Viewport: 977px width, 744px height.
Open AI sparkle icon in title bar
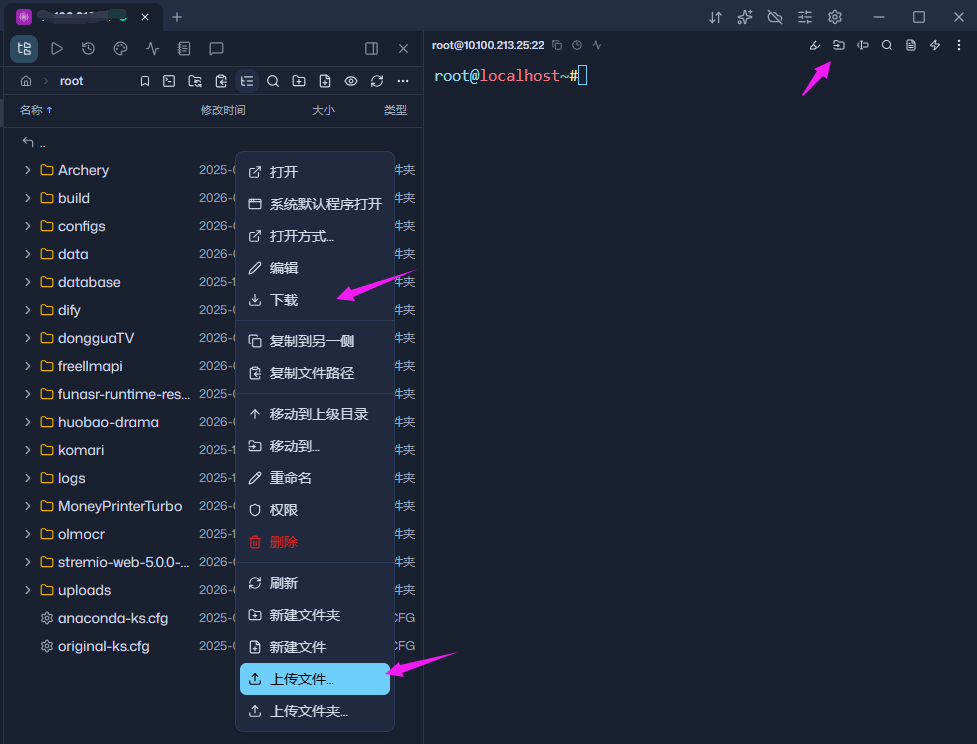745,17
